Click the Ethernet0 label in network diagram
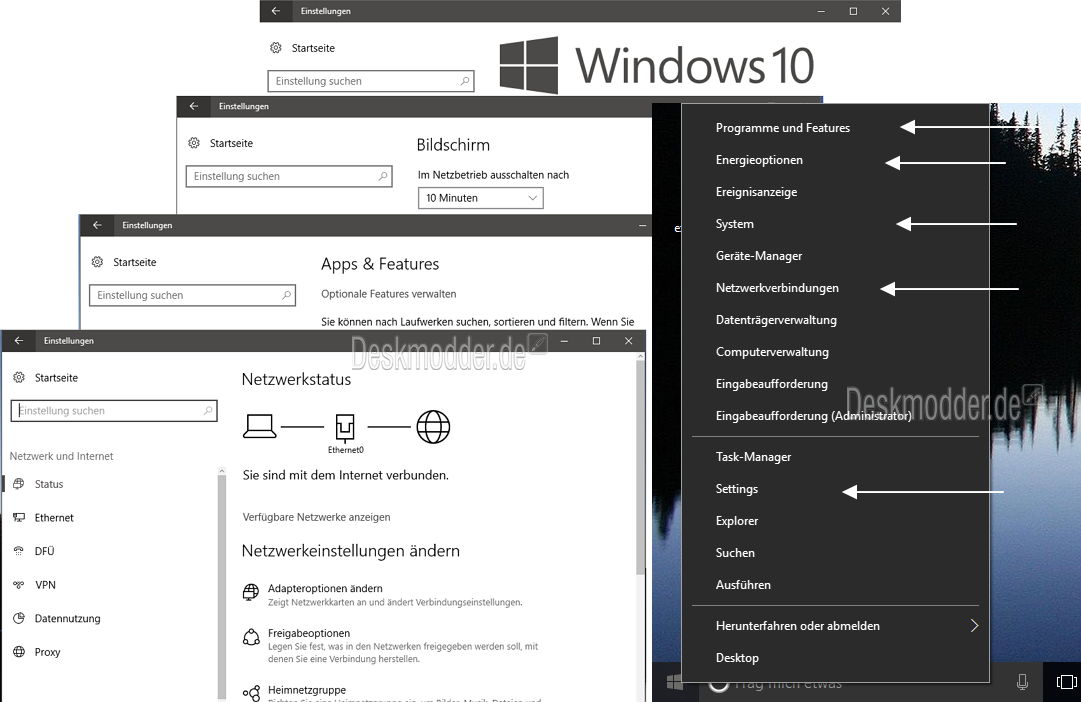The width and height of the screenshot is (1081, 702). [345, 450]
